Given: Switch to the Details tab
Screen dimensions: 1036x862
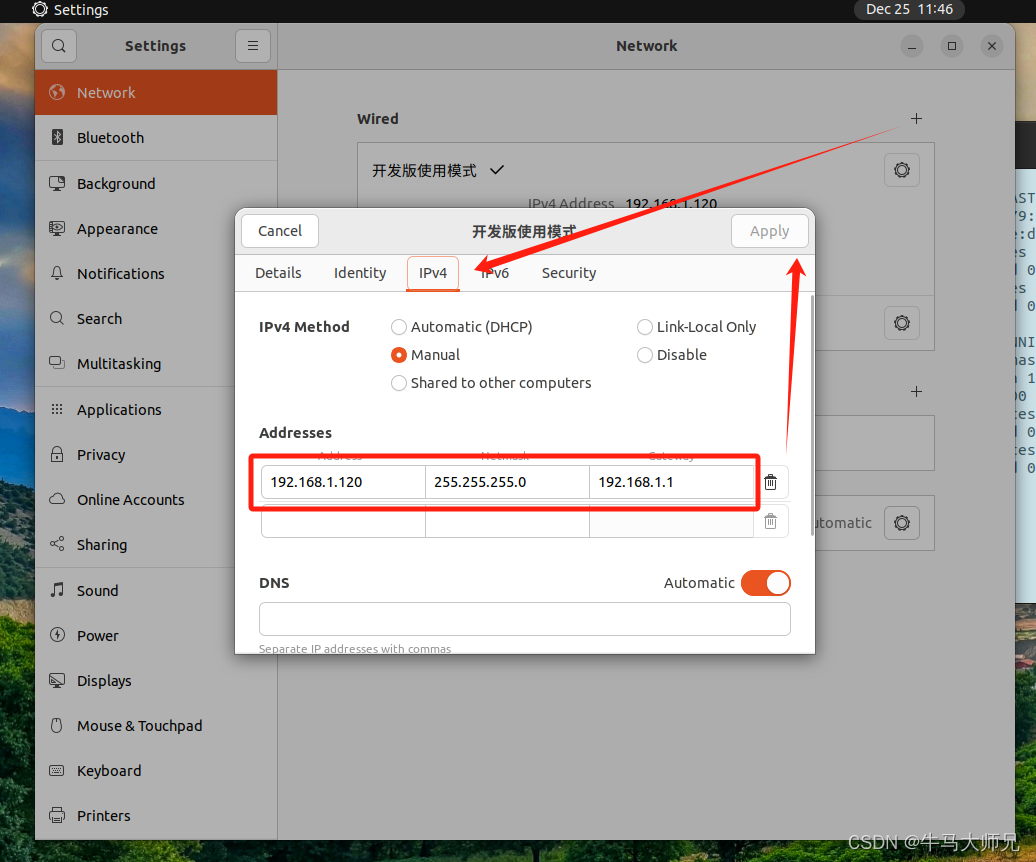Looking at the screenshot, I should 278,272.
